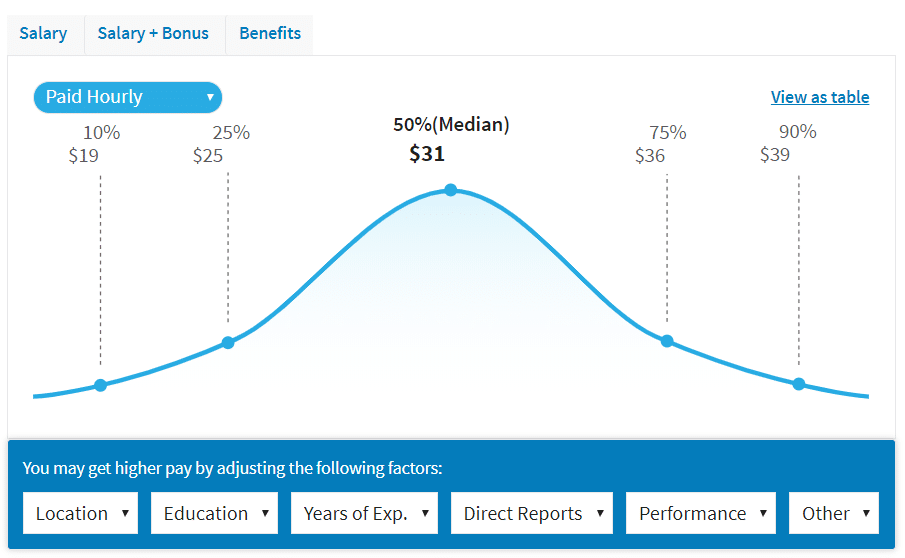Expand the Location dropdown
This screenshot has width=905, height=558.
point(83,513)
